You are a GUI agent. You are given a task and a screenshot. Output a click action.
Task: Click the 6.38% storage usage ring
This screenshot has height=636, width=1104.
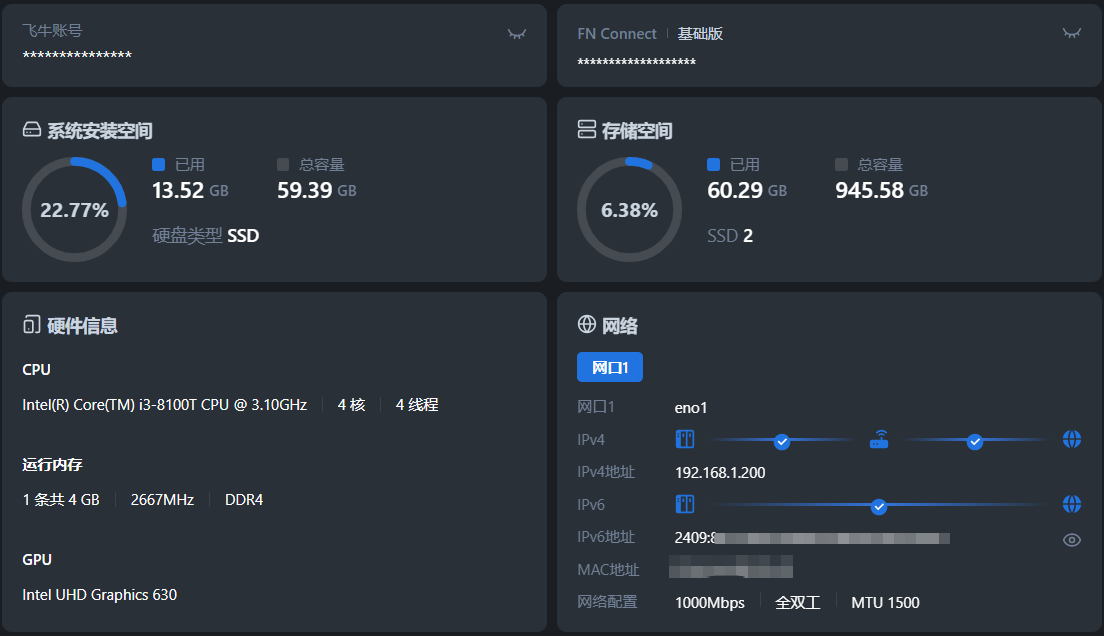coord(629,210)
